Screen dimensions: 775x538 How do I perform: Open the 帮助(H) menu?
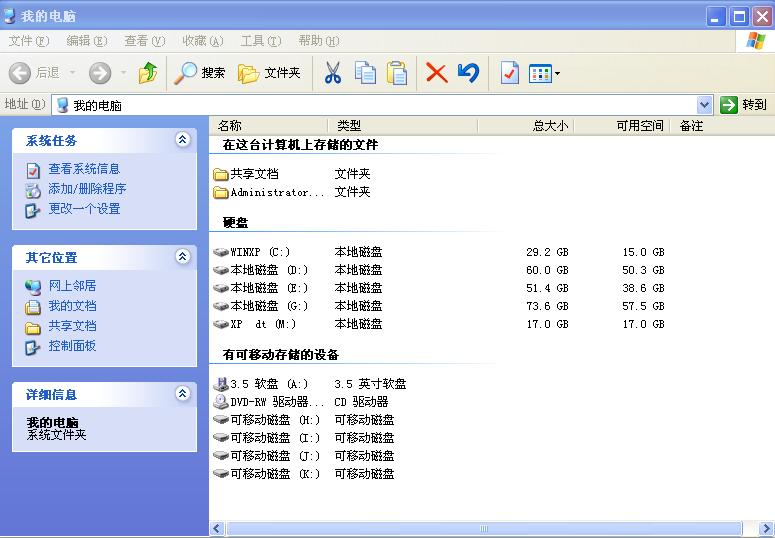pos(318,41)
